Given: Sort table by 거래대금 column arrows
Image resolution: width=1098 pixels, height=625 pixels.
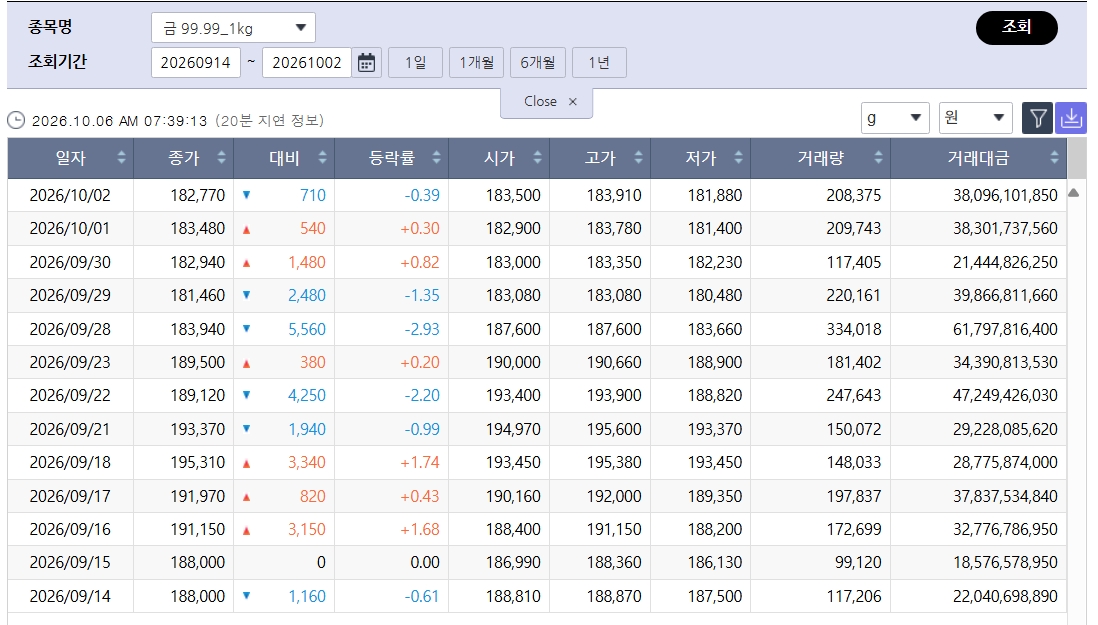Looking at the screenshot, I should (1054, 157).
